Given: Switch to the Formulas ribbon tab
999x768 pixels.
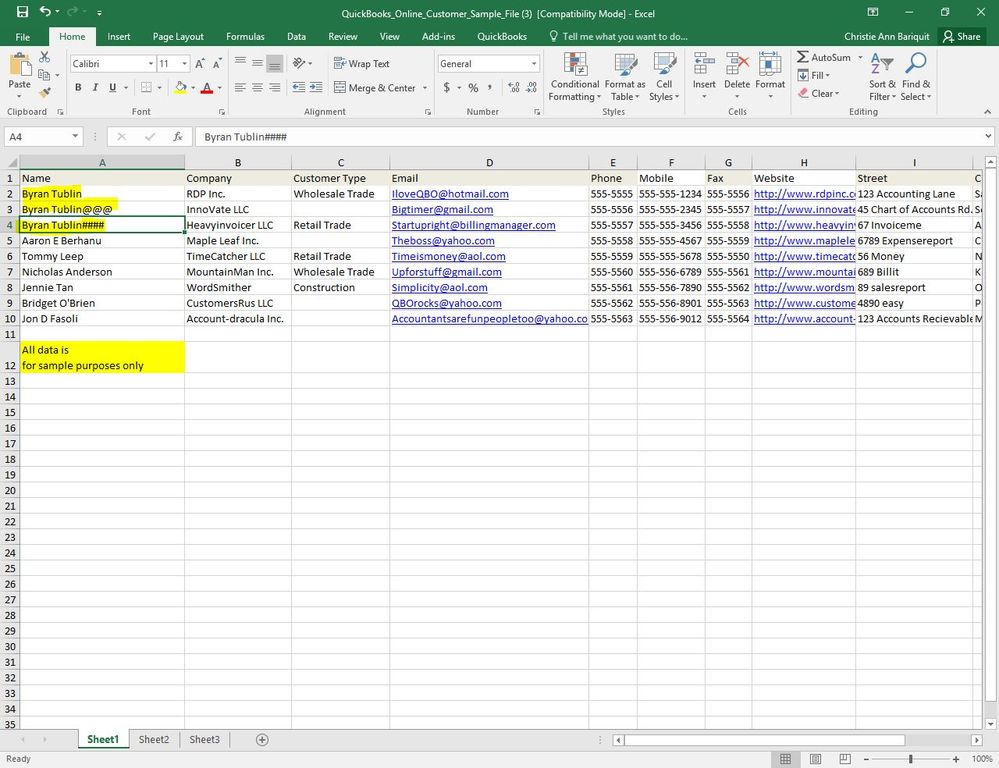Looking at the screenshot, I should tap(245, 36).
